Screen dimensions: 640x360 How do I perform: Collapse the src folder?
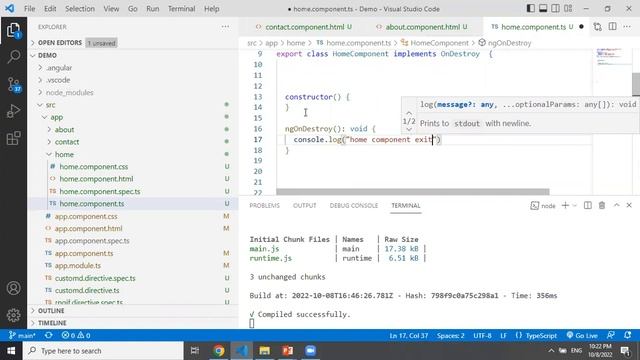point(133,105)
